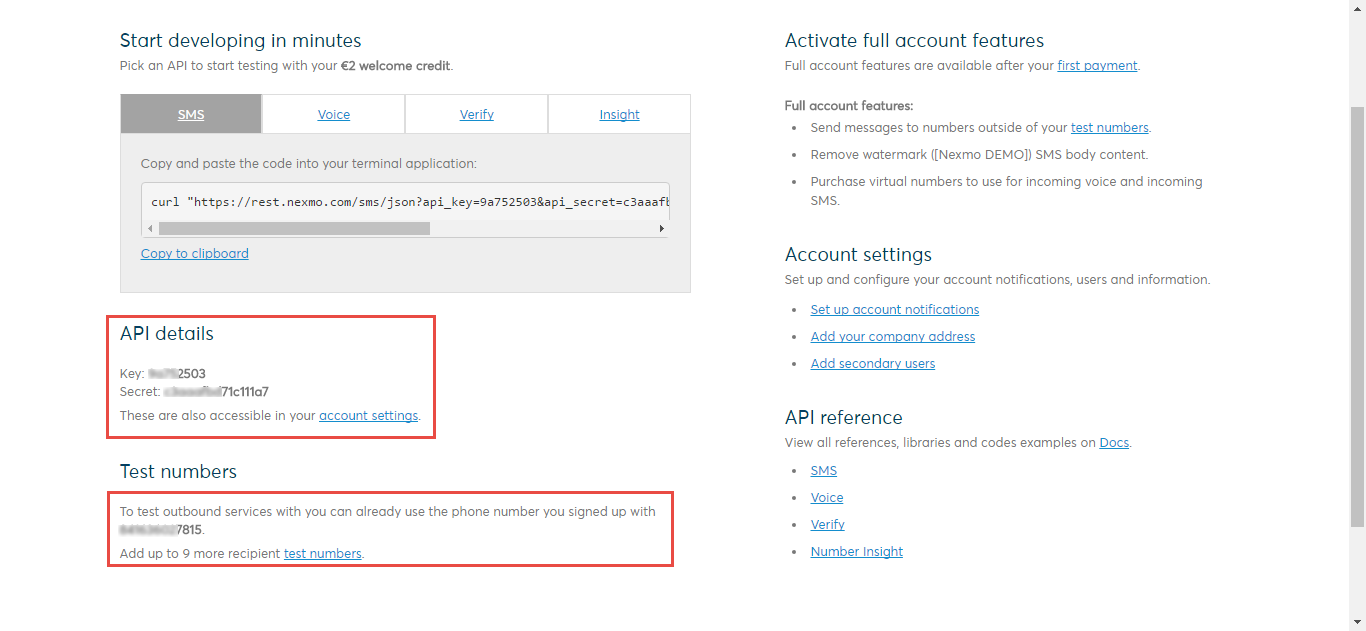The height and width of the screenshot is (631, 1366).
Task: Open test numbers link under Test numbers
Action: 322,553
